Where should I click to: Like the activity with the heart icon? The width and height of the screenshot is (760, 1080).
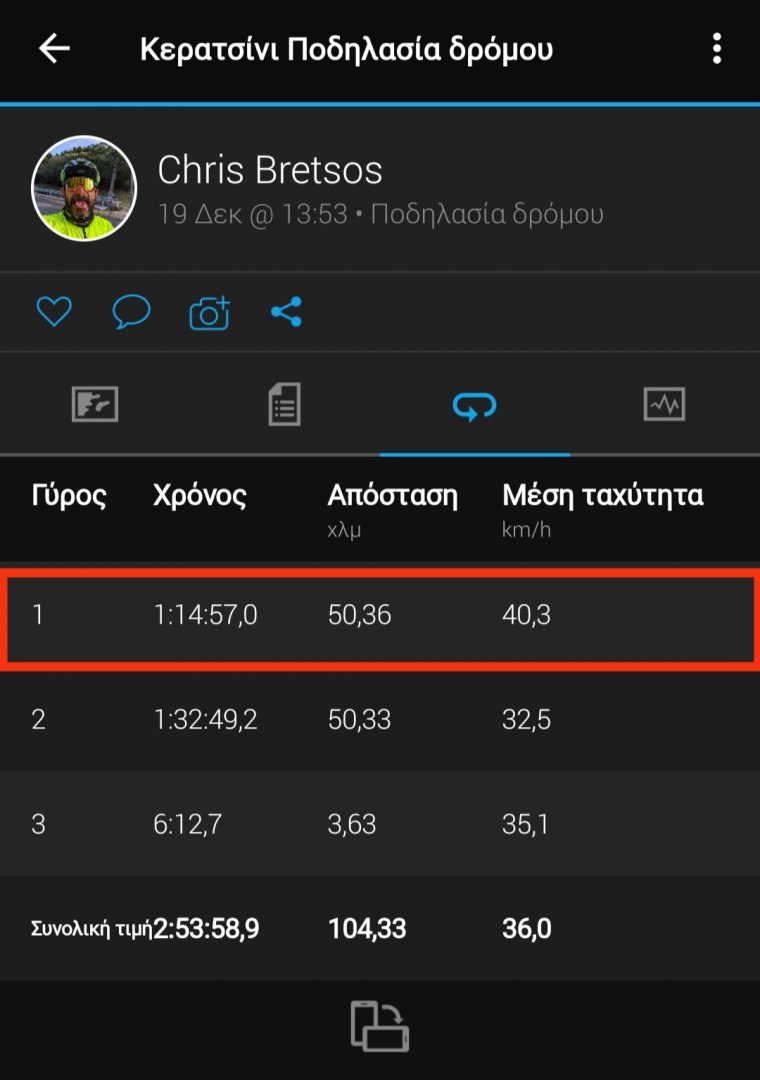point(54,313)
